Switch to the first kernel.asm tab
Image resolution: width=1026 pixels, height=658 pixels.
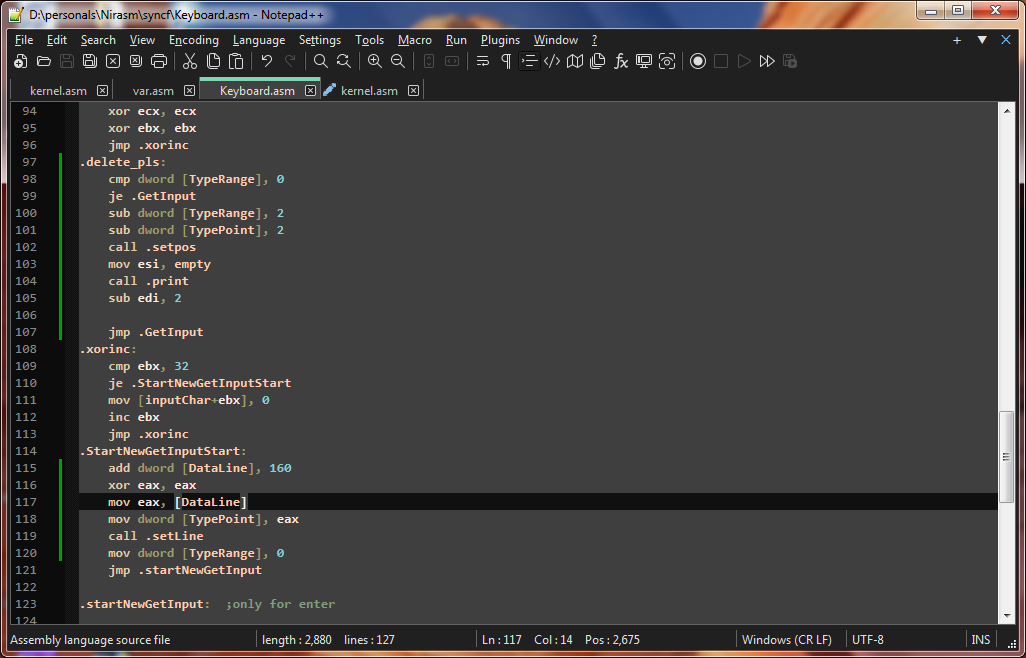tap(58, 91)
